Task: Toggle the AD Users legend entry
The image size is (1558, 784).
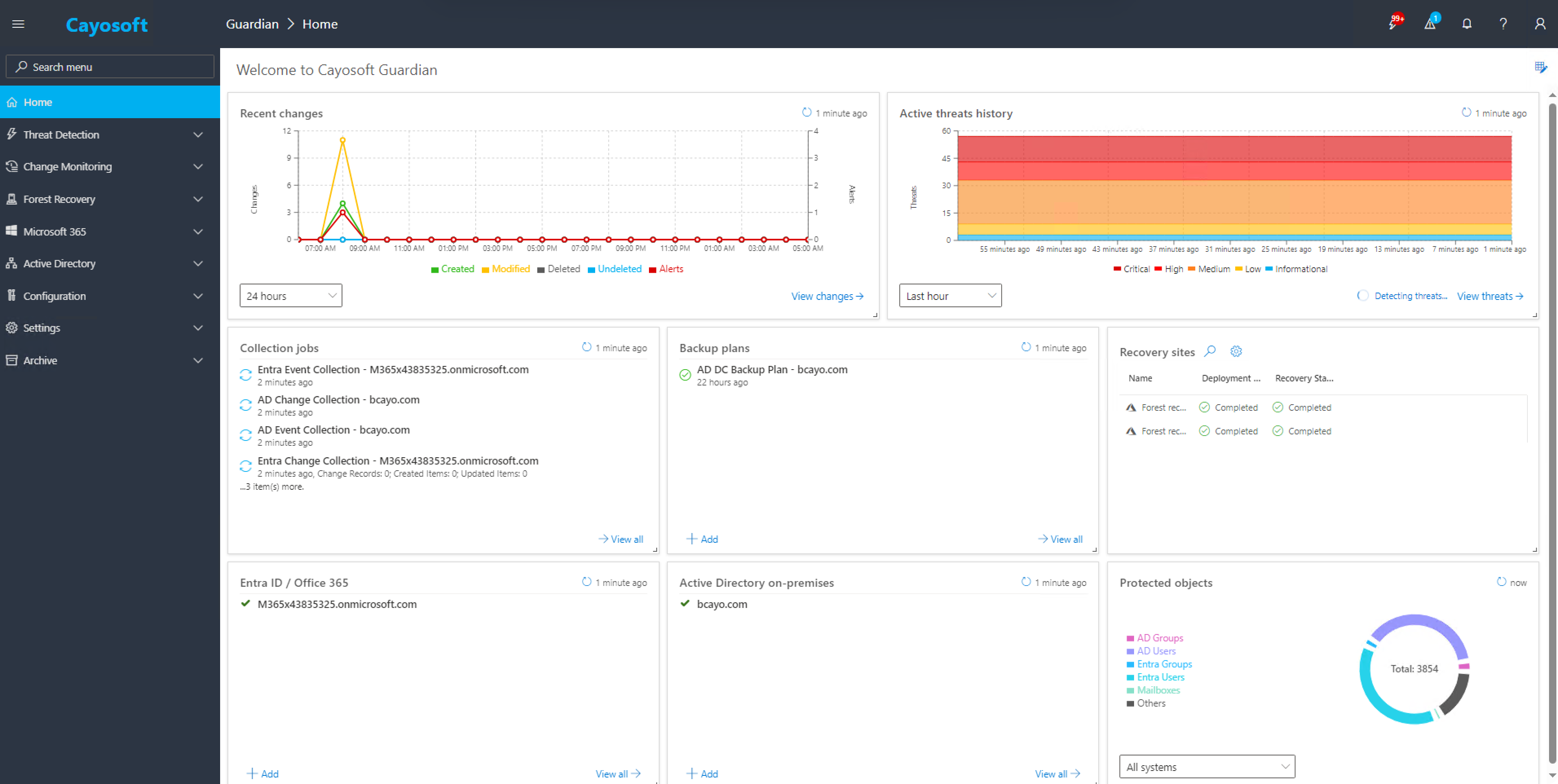Action: (x=1151, y=651)
